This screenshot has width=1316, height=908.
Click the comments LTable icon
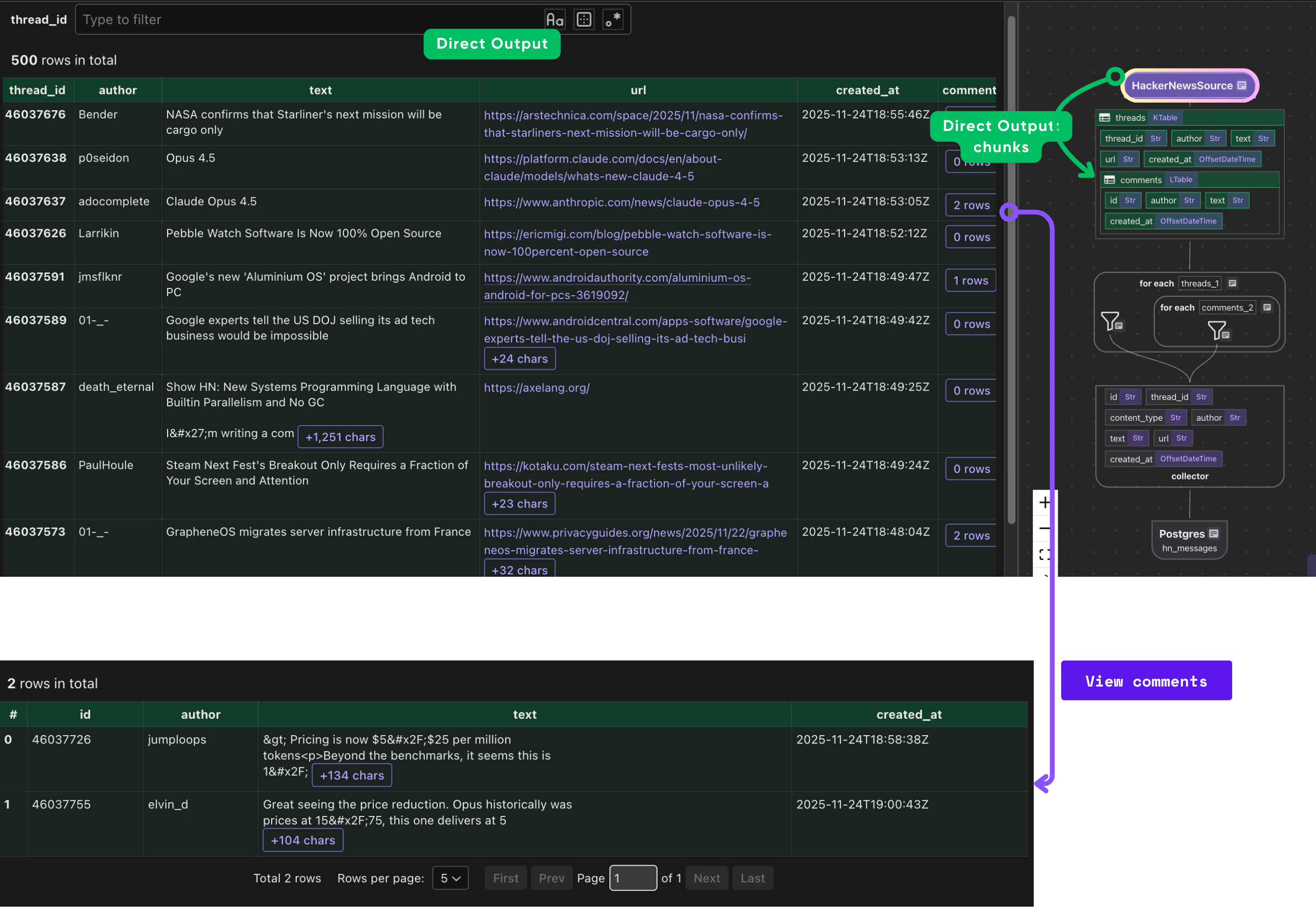[x=1110, y=180]
